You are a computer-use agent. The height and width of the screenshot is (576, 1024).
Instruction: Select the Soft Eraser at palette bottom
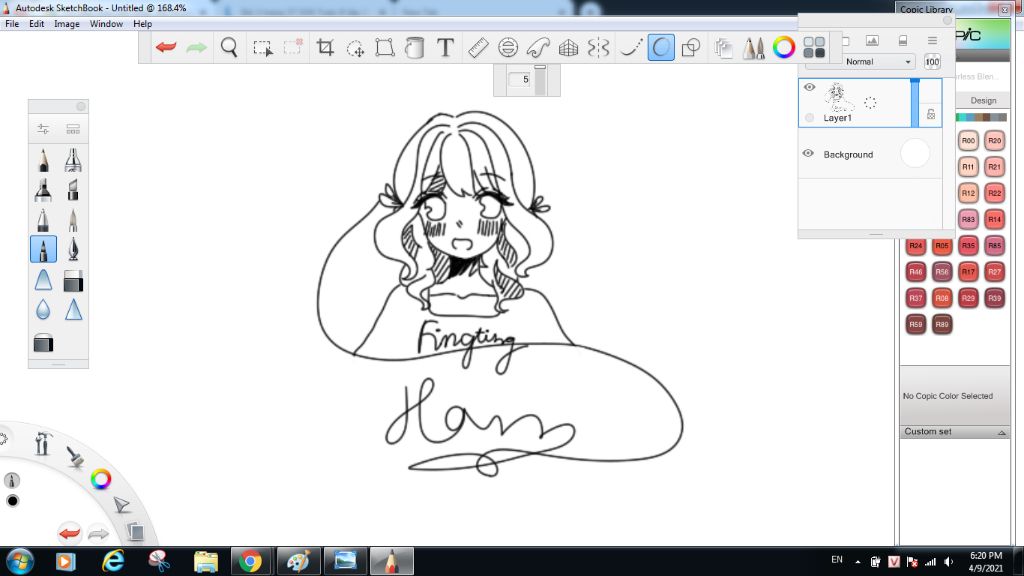click(43, 343)
